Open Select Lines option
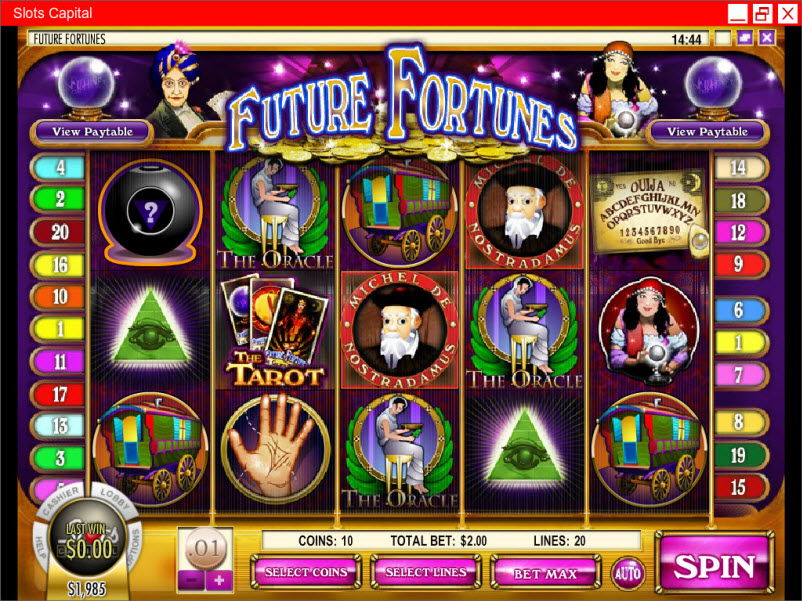The image size is (802, 601). click(426, 572)
